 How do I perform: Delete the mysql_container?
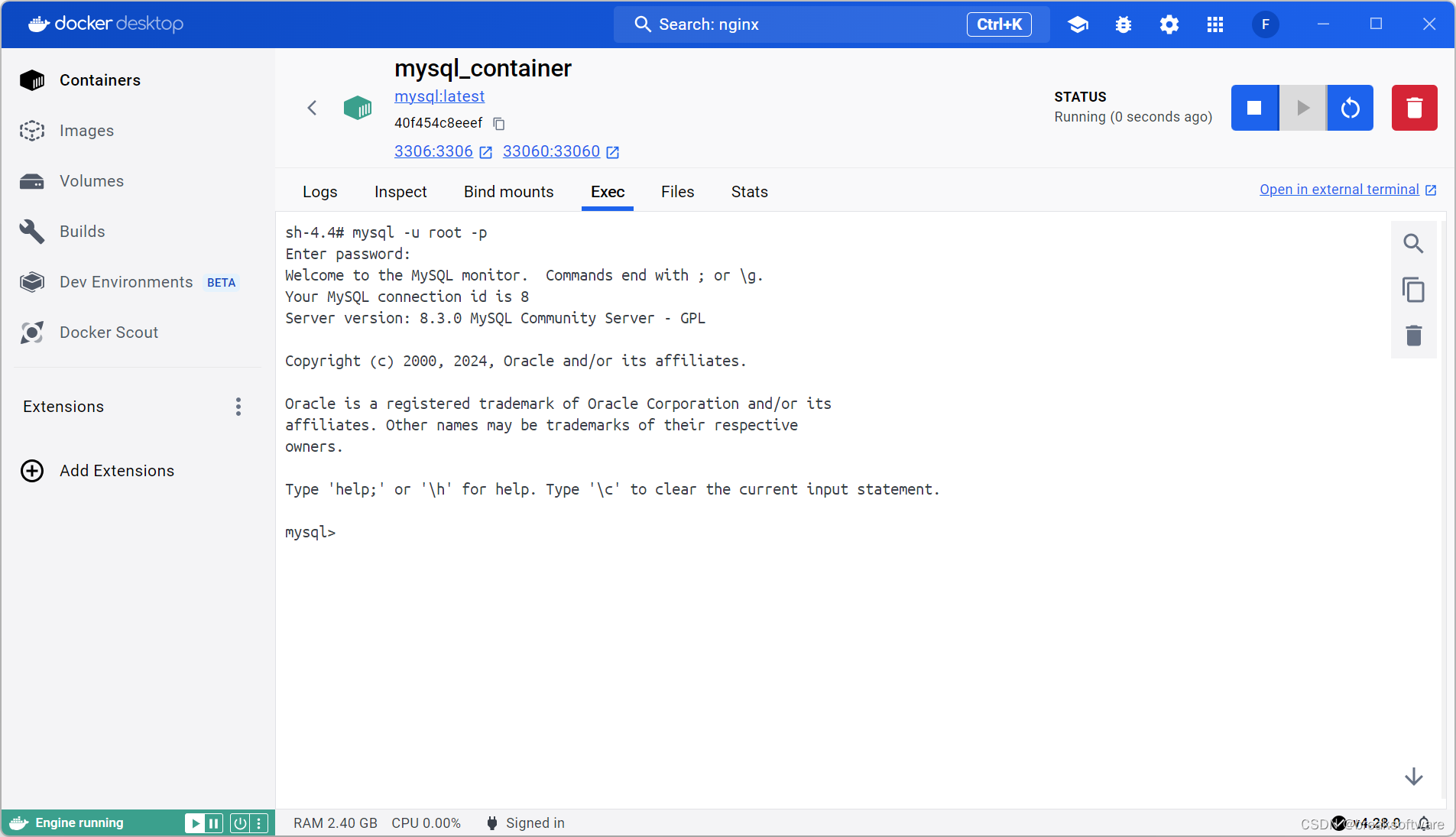[x=1415, y=108]
